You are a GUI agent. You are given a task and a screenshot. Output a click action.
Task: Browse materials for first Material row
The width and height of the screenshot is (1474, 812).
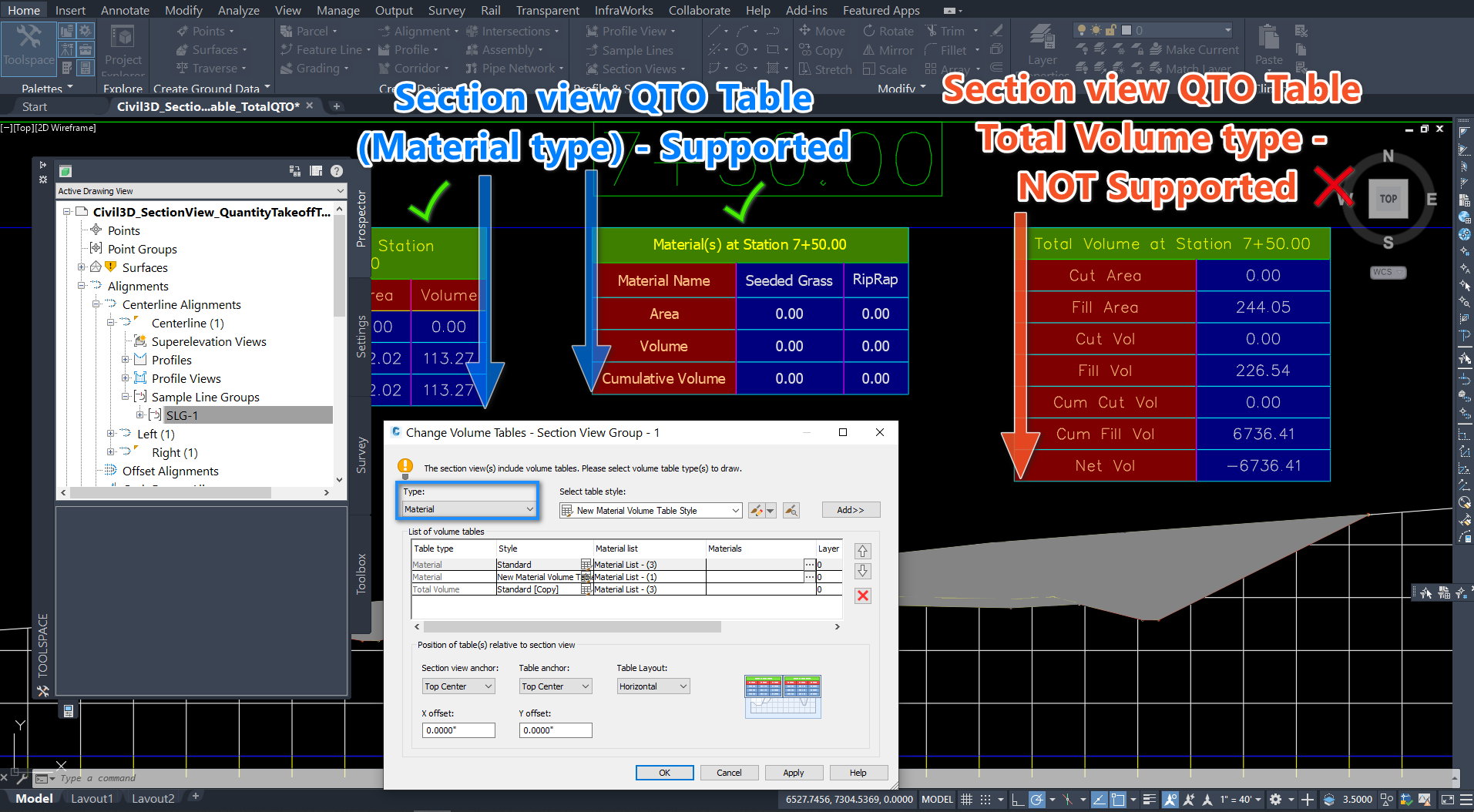pos(809,565)
